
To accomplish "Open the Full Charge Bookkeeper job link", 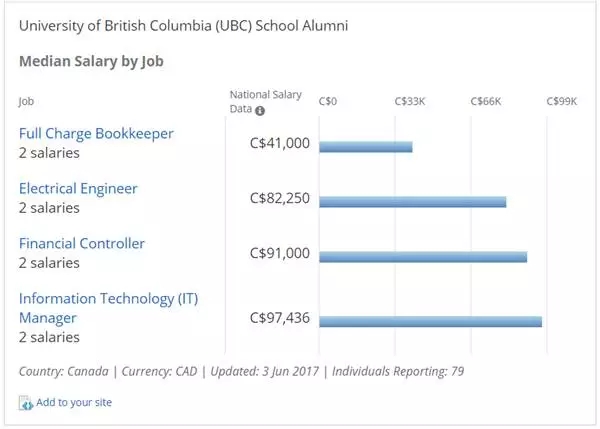I will click(96, 133).
